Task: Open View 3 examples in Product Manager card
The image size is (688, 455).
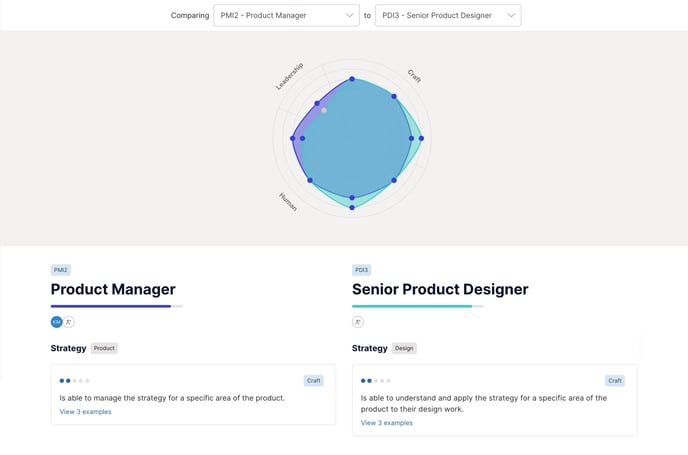Action: (x=85, y=412)
